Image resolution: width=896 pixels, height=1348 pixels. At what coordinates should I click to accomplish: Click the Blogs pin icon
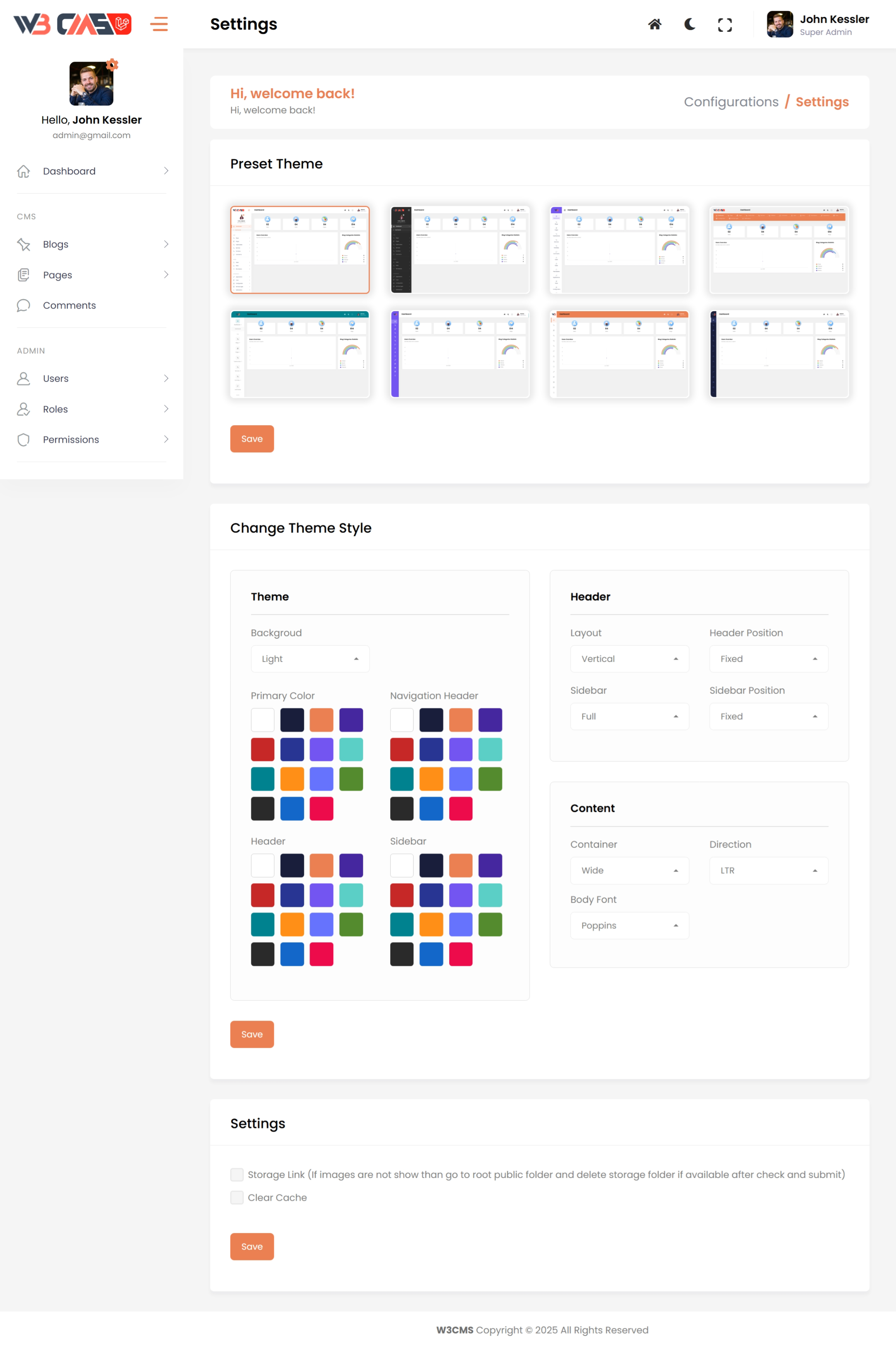(23, 244)
